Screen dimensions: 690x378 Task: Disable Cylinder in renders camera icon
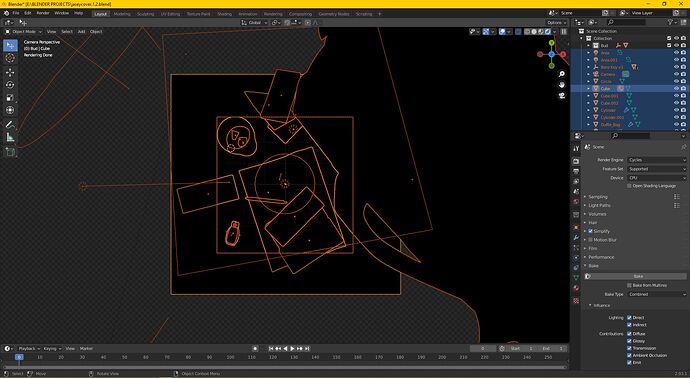point(683,110)
